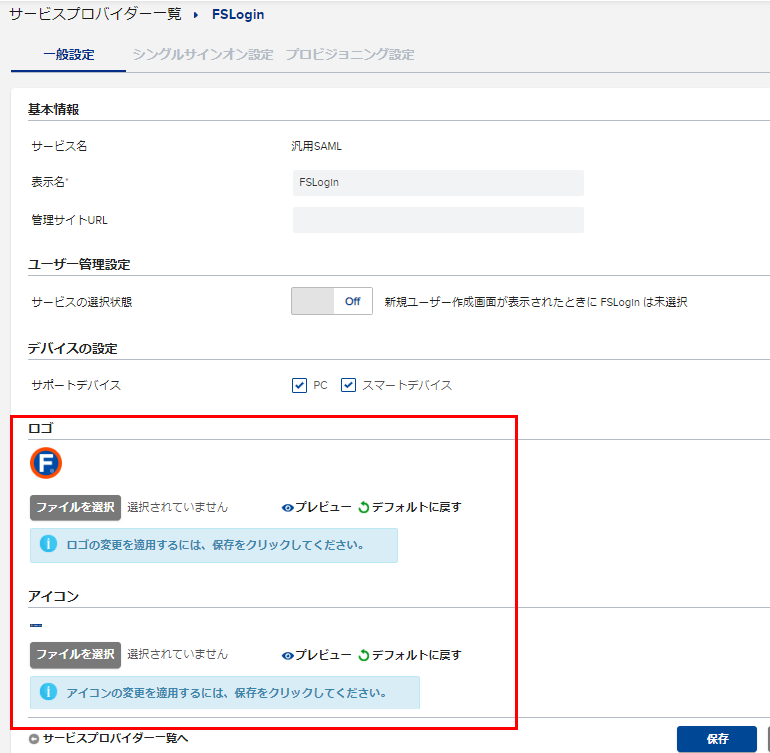Switch to プロビジョニング設定 tab
The image size is (770, 753).
tap(350, 55)
